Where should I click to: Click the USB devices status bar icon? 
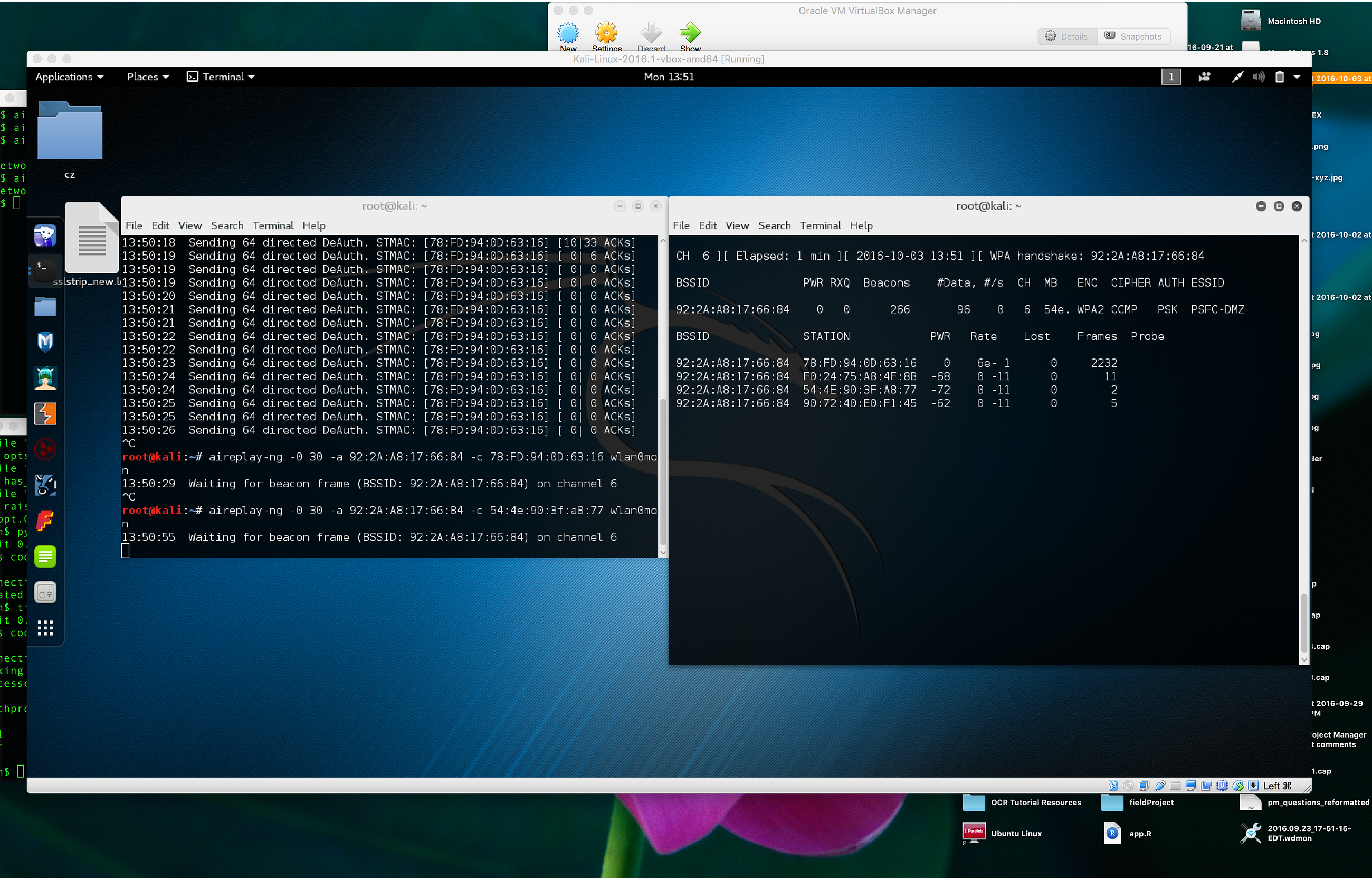point(1159,786)
